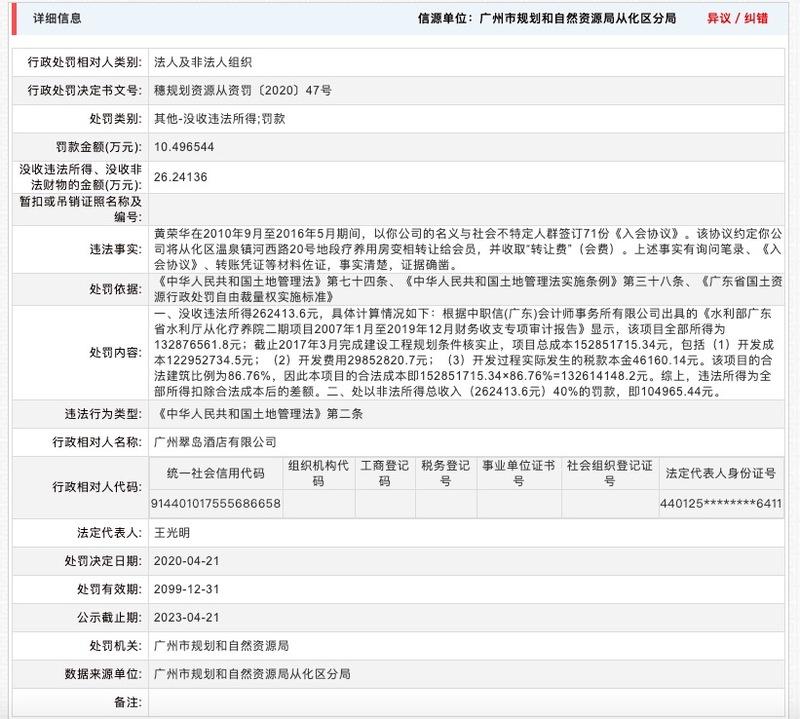The width and height of the screenshot is (800, 719).
Task: Click the 备注 label
Action: pos(128,702)
